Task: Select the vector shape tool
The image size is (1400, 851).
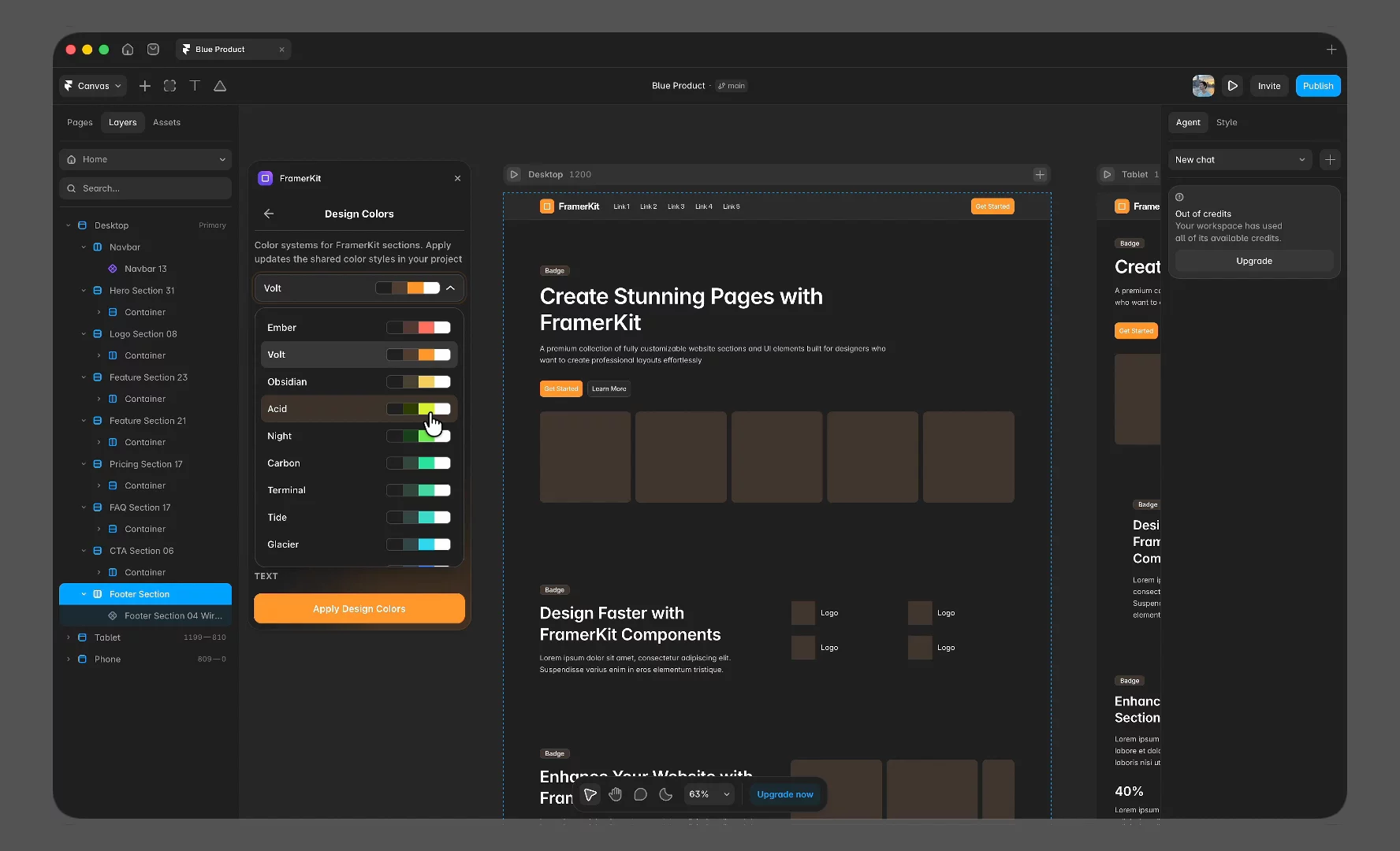Action: click(220, 86)
